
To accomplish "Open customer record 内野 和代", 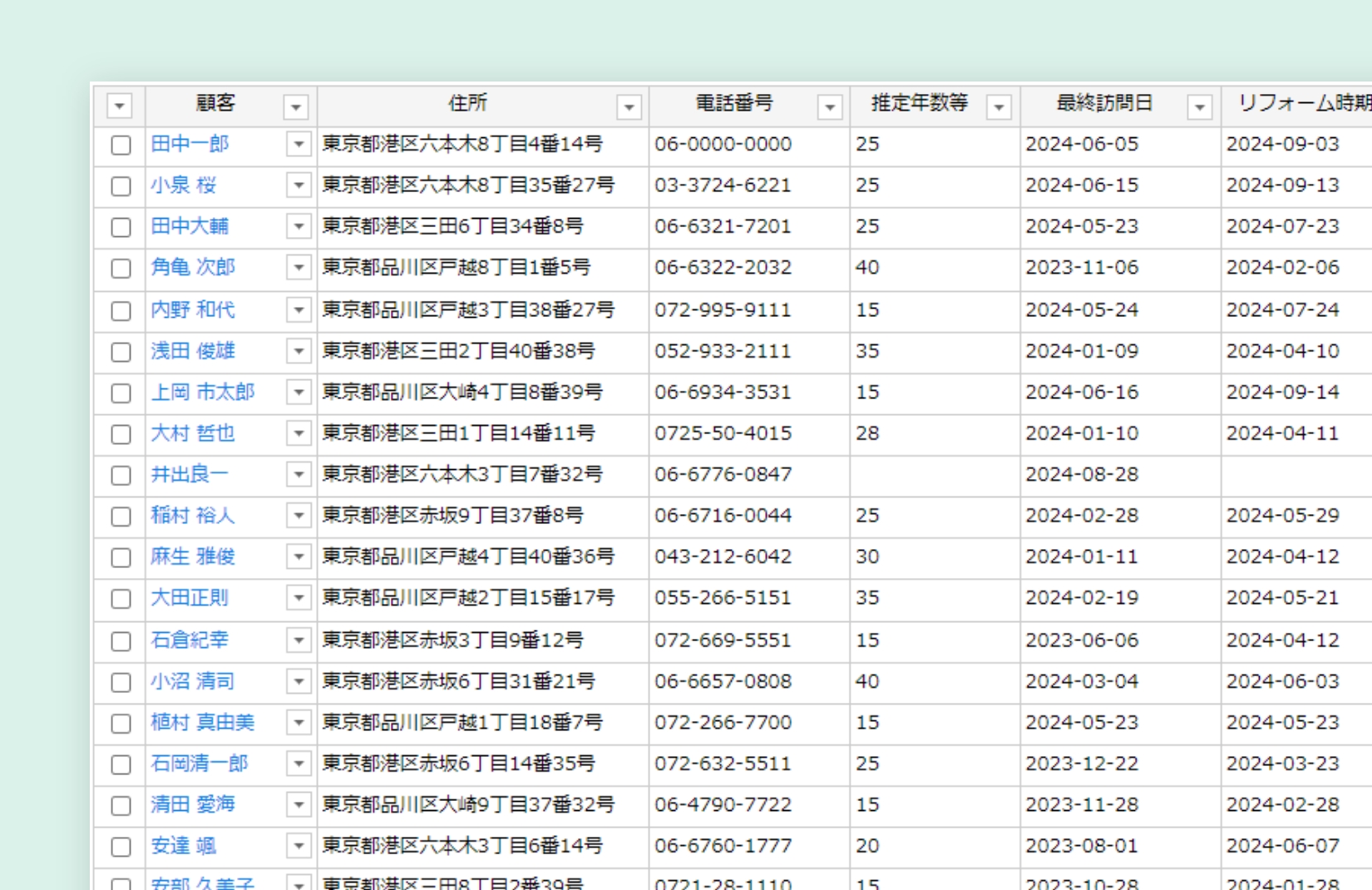I will coord(193,309).
